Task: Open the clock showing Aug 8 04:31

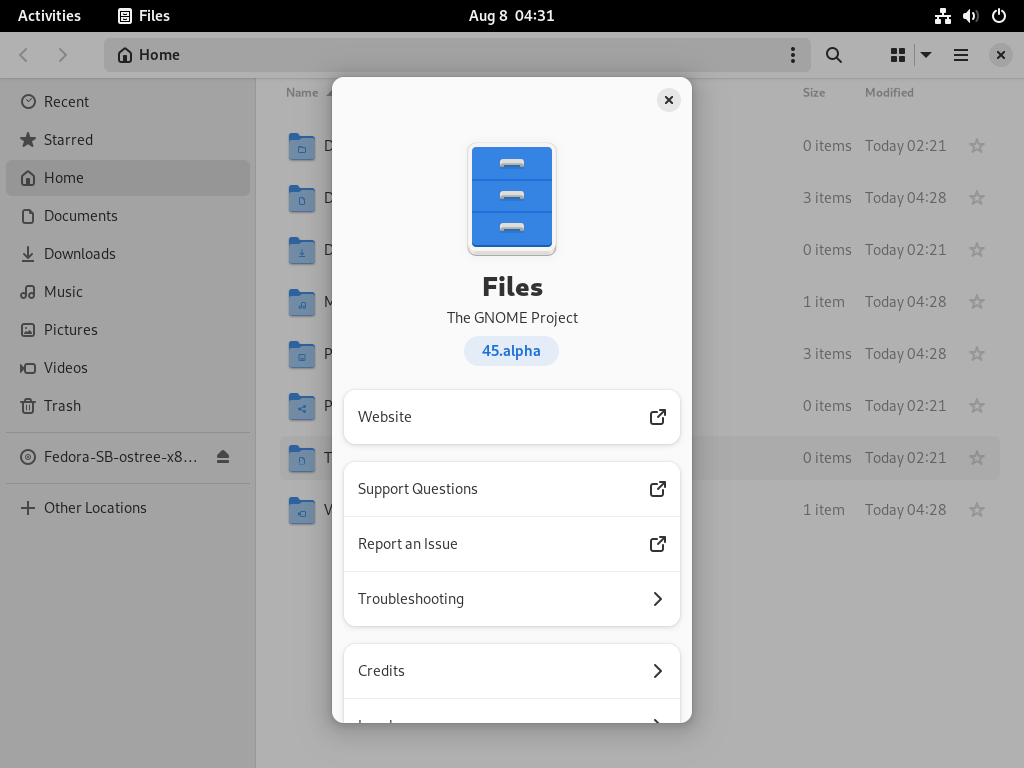Action: click(x=511, y=16)
